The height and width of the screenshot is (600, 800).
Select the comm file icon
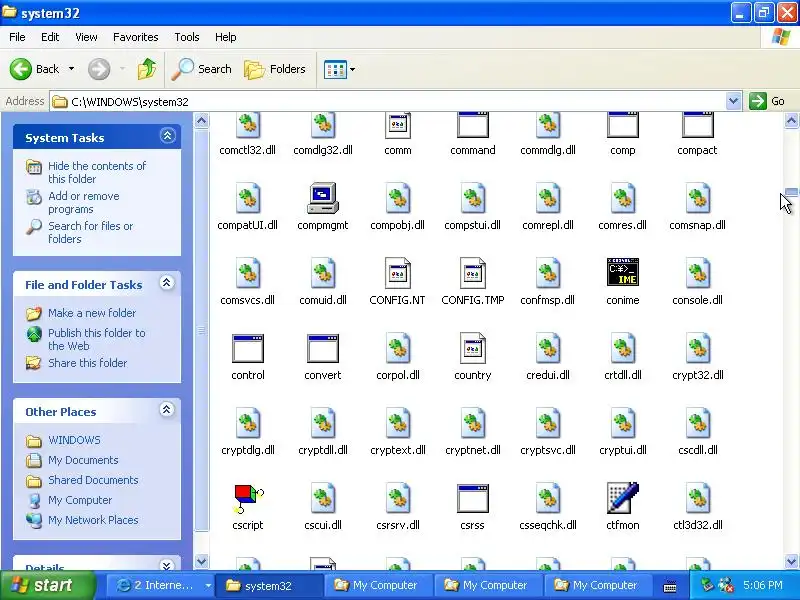[x=397, y=125]
